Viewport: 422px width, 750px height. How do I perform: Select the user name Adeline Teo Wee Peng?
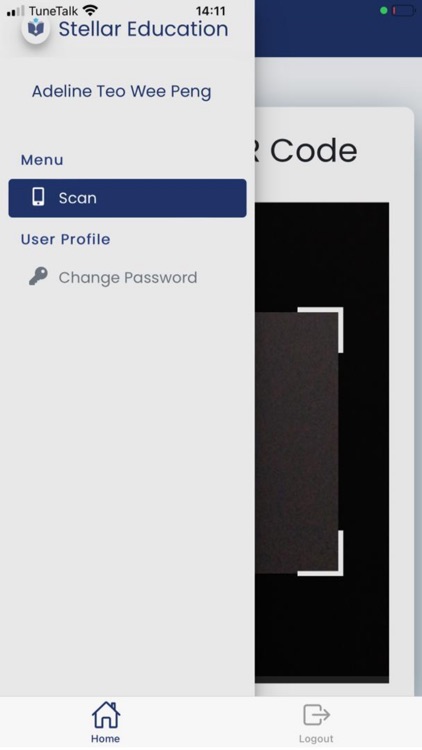coord(122,91)
